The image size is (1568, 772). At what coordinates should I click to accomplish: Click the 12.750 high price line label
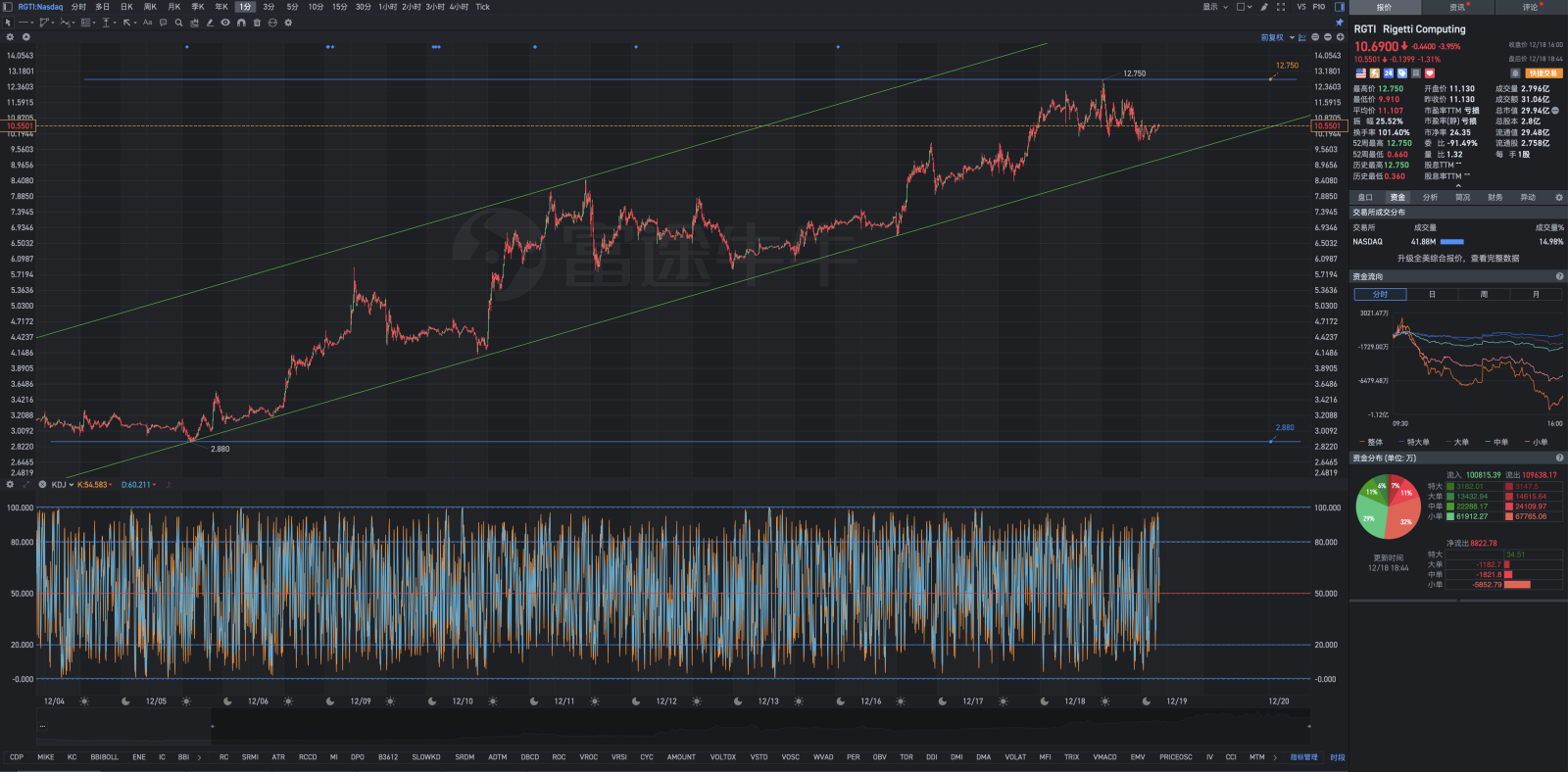(1287, 66)
